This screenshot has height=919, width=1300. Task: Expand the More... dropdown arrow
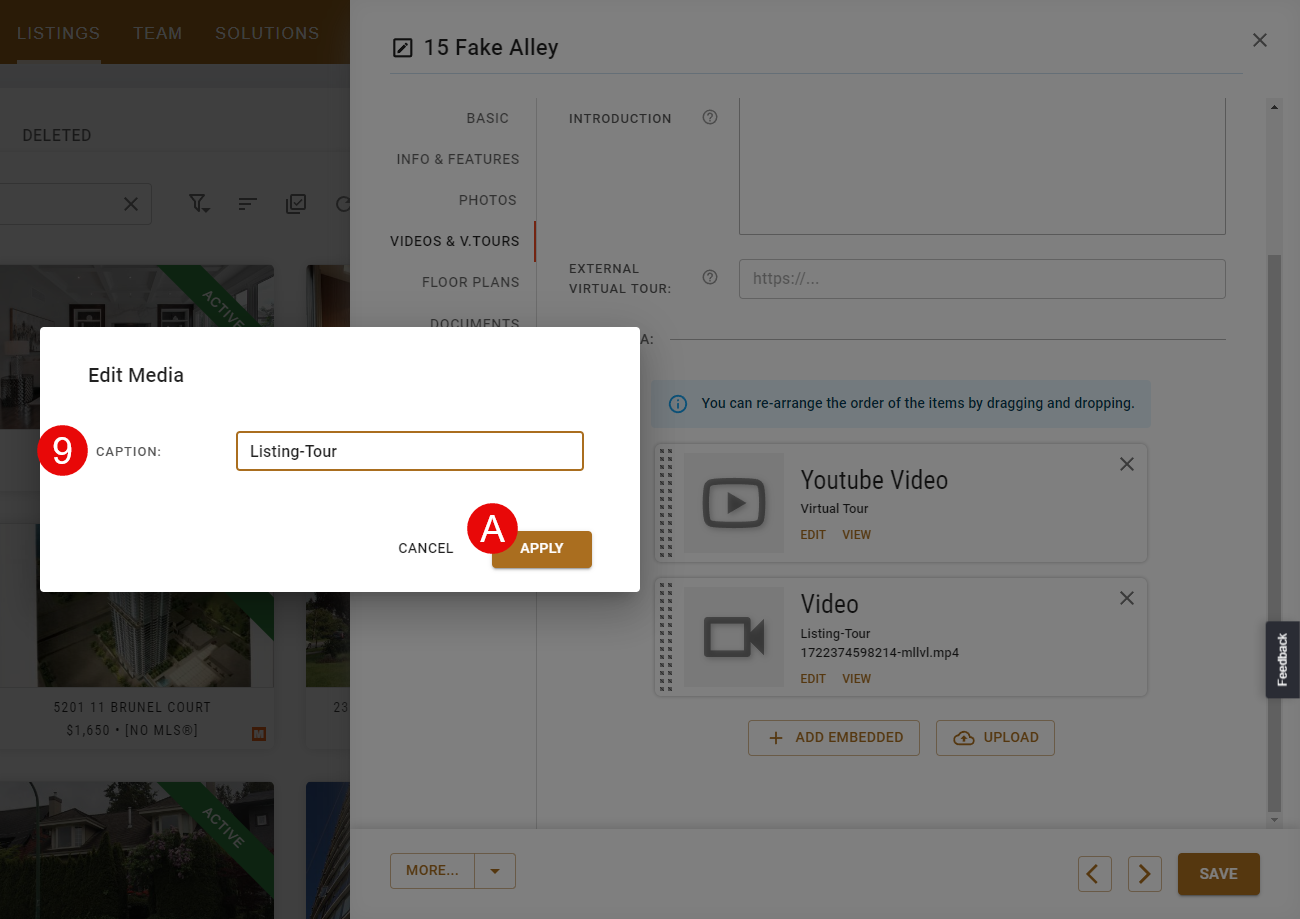(495, 871)
